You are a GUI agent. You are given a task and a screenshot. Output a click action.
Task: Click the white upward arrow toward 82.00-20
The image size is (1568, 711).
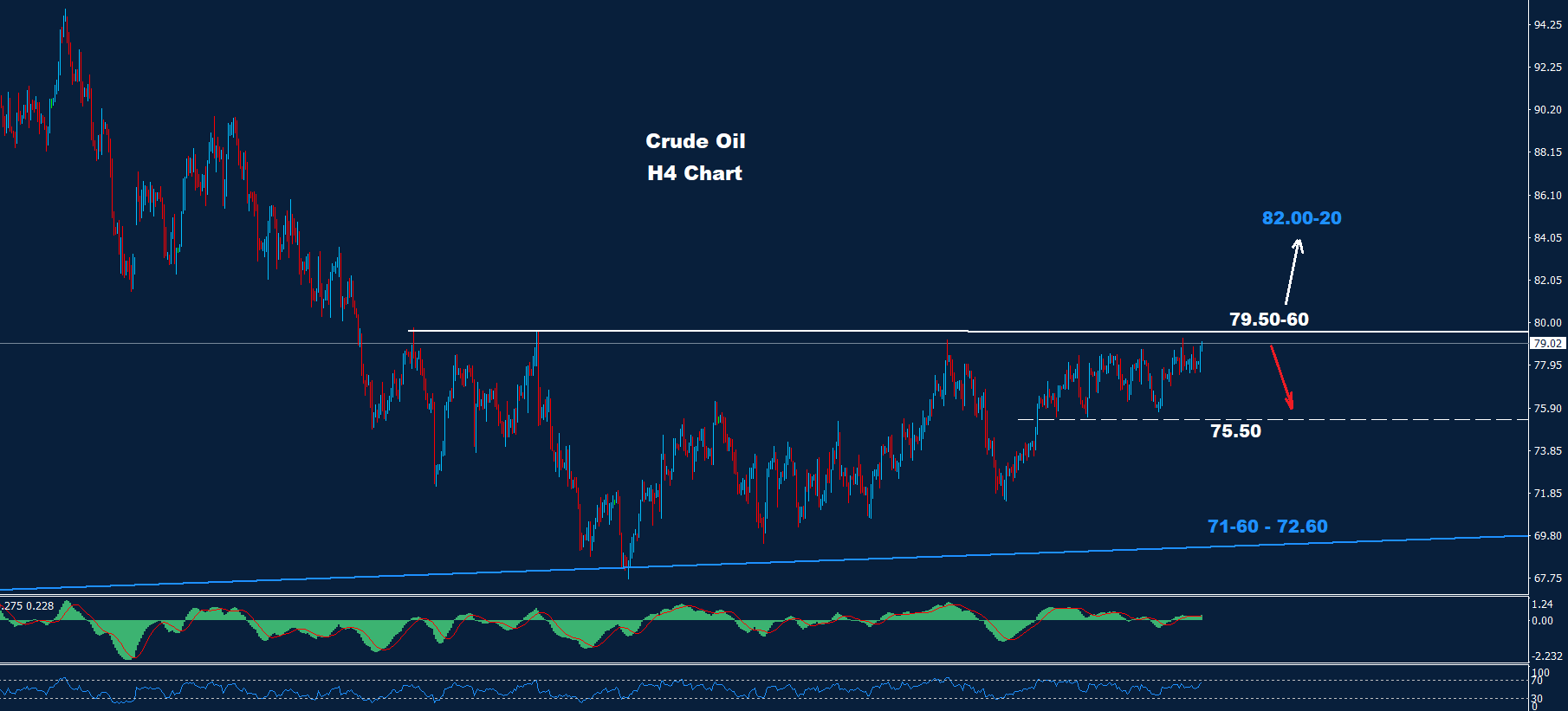[1293, 271]
